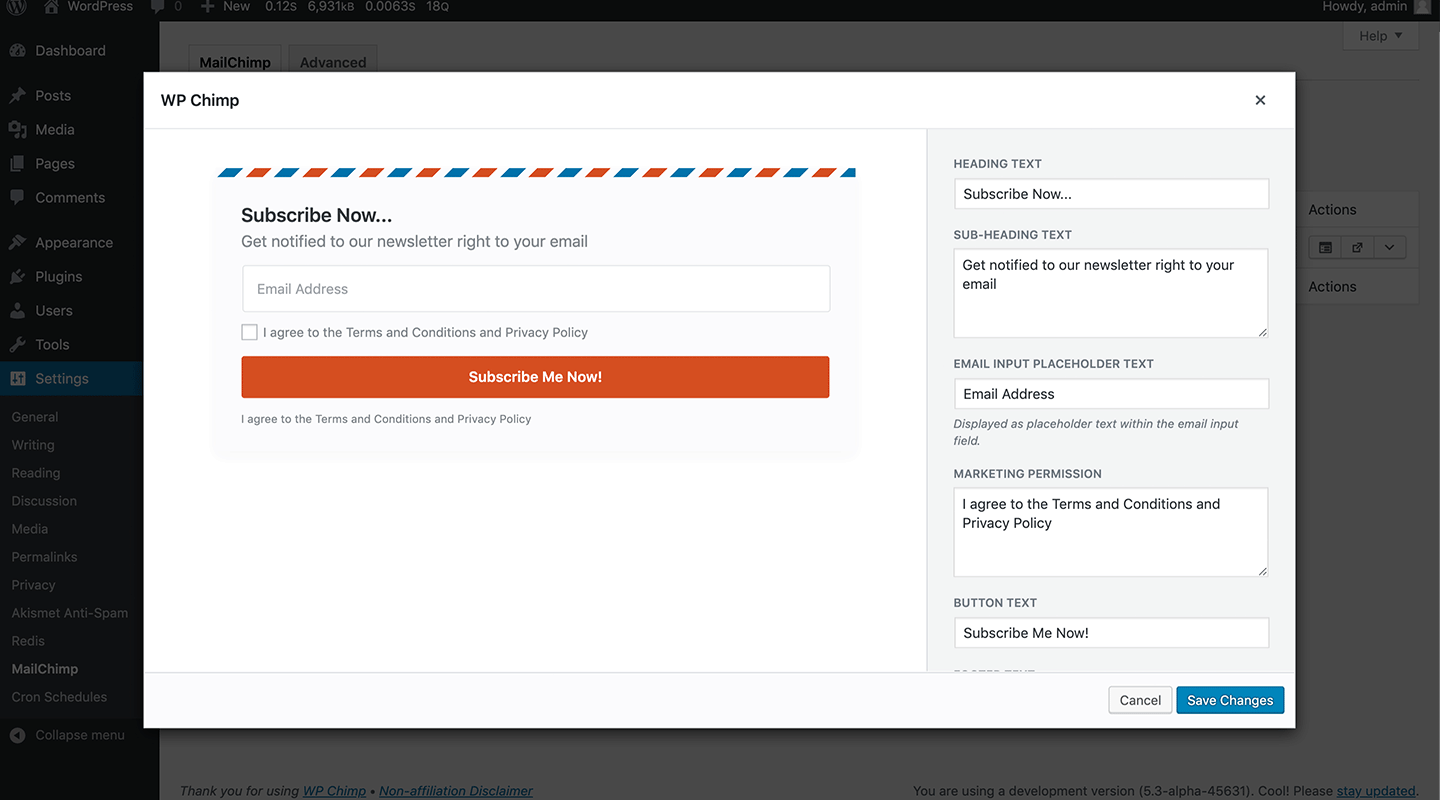Click the "Subscribe Now..." preview heading
The image size is (1440, 800).
[x=317, y=215]
